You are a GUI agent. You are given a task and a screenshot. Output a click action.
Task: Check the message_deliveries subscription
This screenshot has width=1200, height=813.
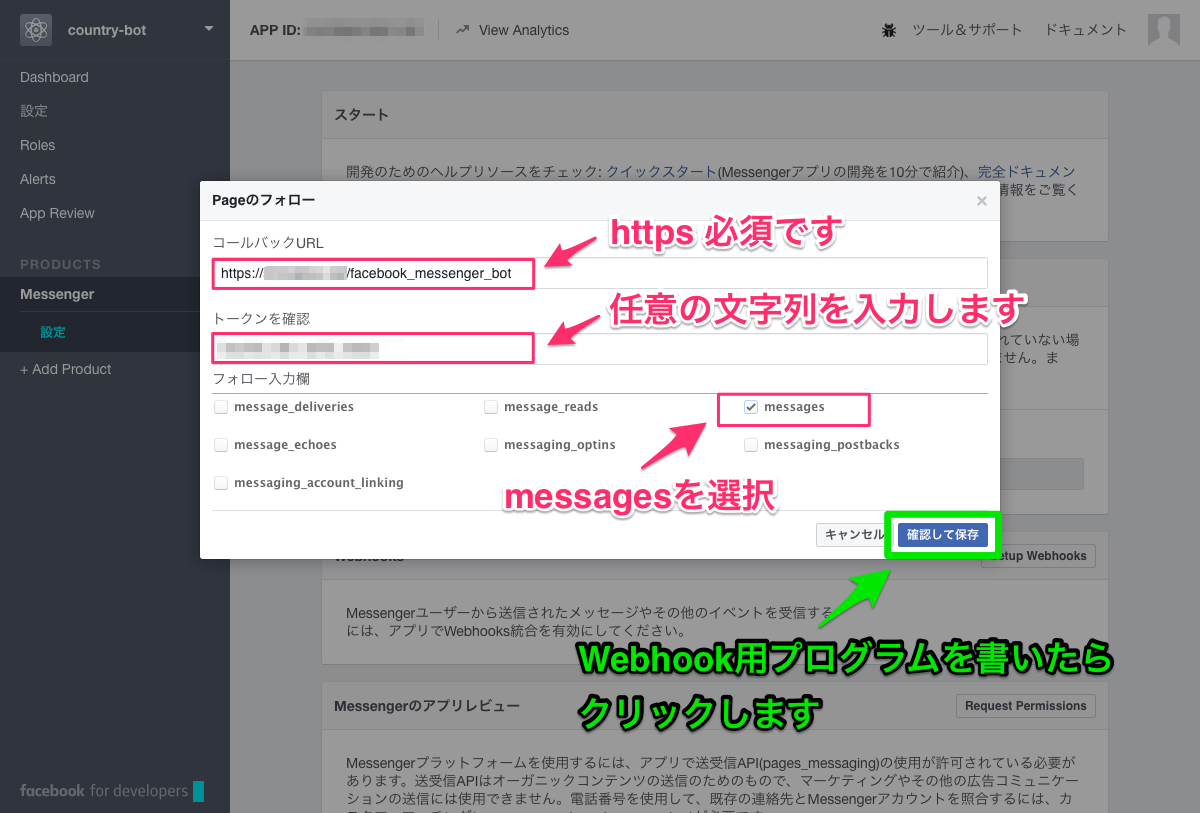[221, 407]
